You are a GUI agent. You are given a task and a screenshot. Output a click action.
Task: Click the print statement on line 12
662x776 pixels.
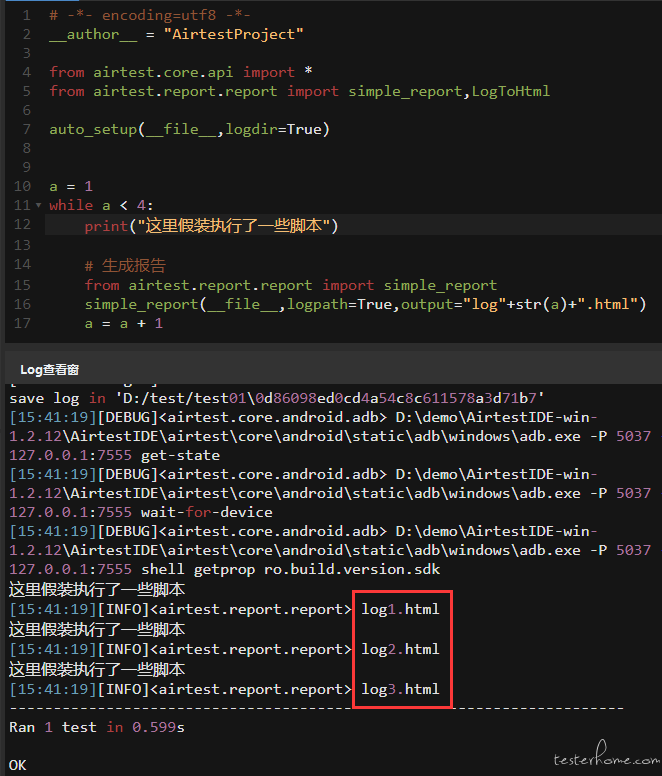tap(211, 226)
